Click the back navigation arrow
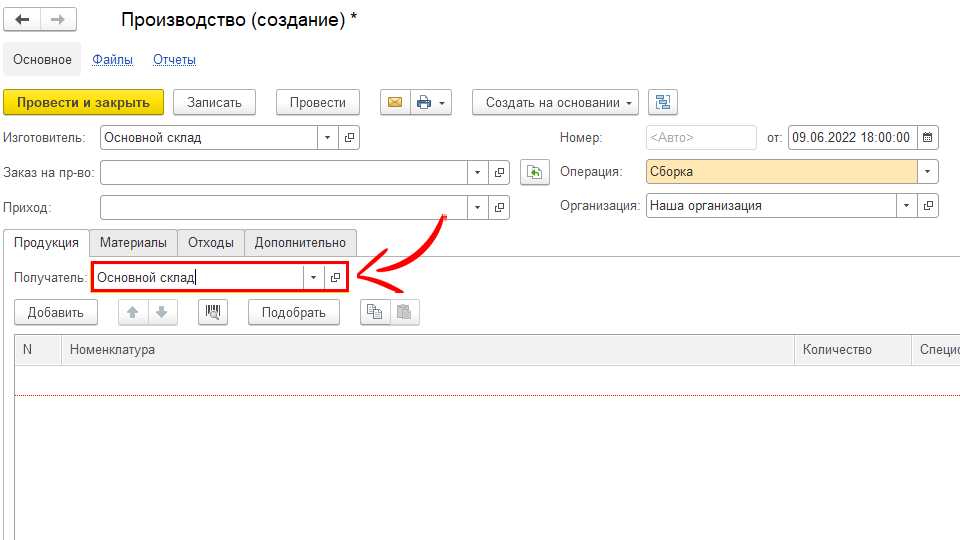The height and width of the screenshot is (540, 960). coord(23,20)
